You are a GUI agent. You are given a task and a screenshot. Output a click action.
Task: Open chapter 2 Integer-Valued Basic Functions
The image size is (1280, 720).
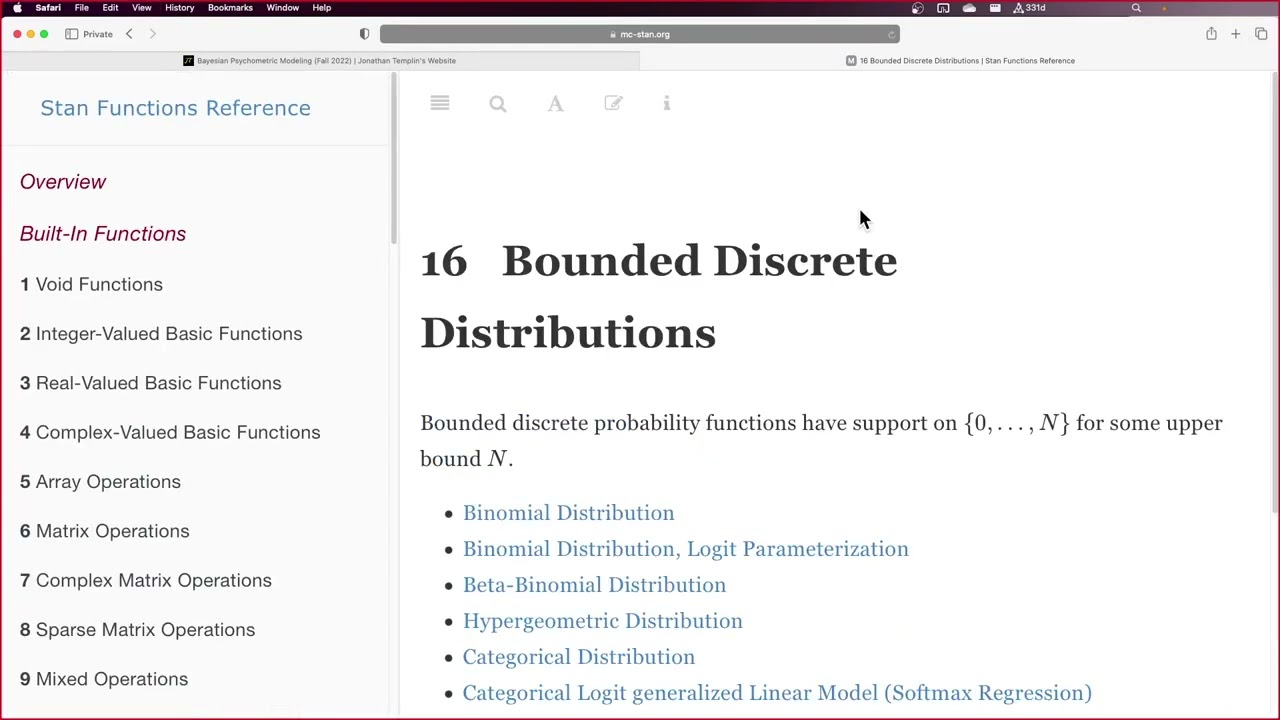[x=161, y=334]
